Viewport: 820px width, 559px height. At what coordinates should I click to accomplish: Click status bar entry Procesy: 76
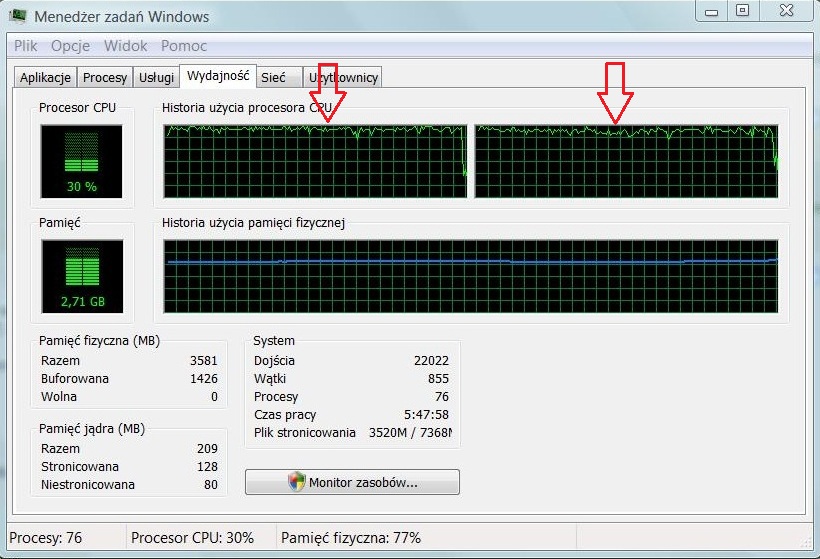45,538
